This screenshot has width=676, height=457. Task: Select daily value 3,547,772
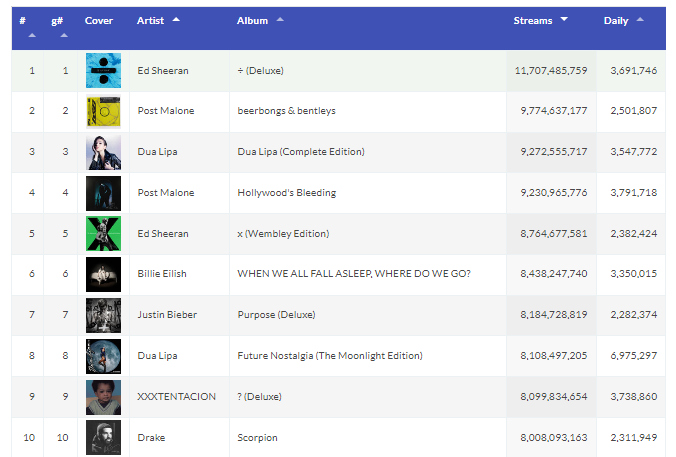[x=634, y=152]
